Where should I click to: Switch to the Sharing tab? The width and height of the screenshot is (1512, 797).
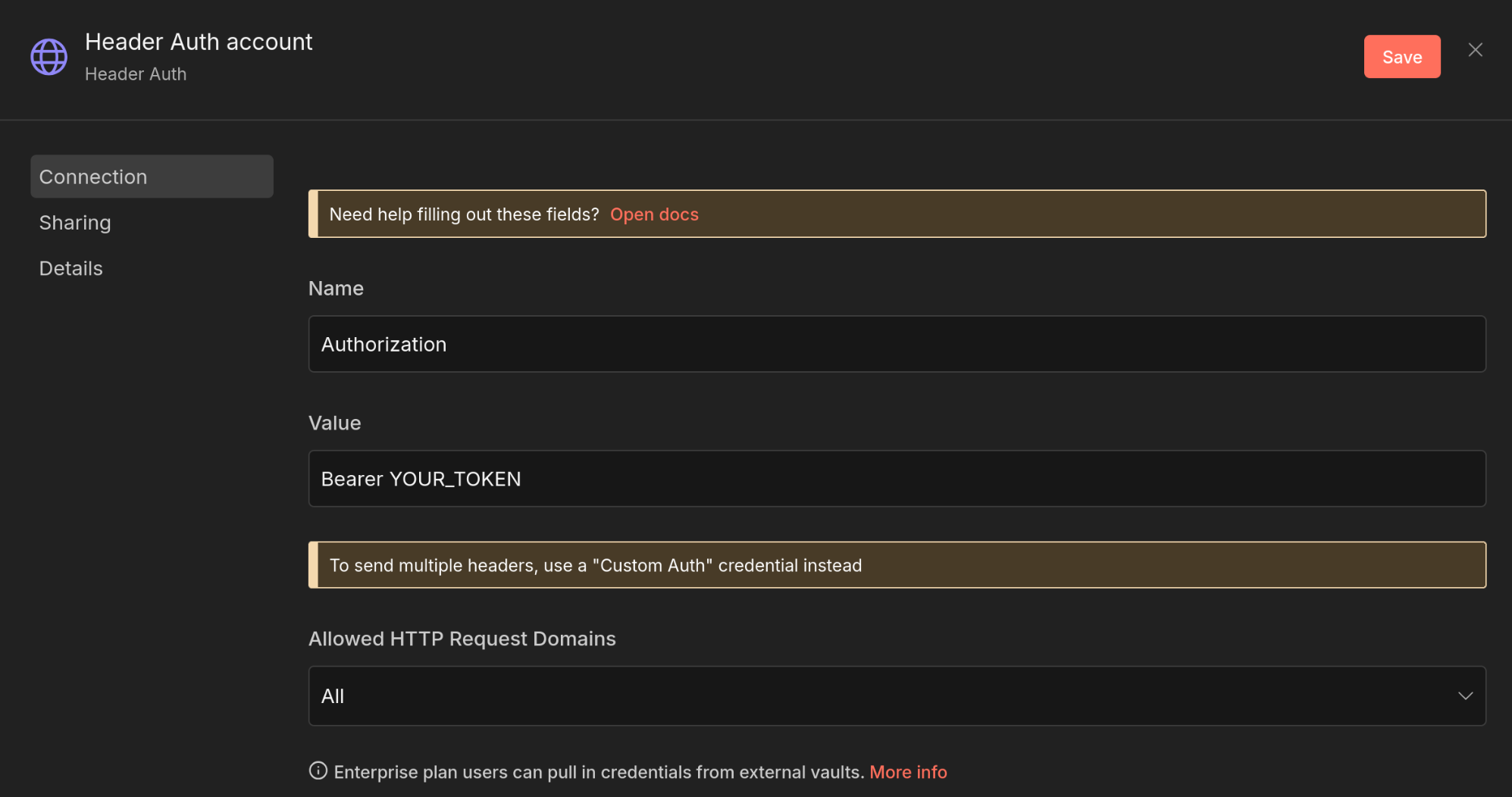click(75, 223)
